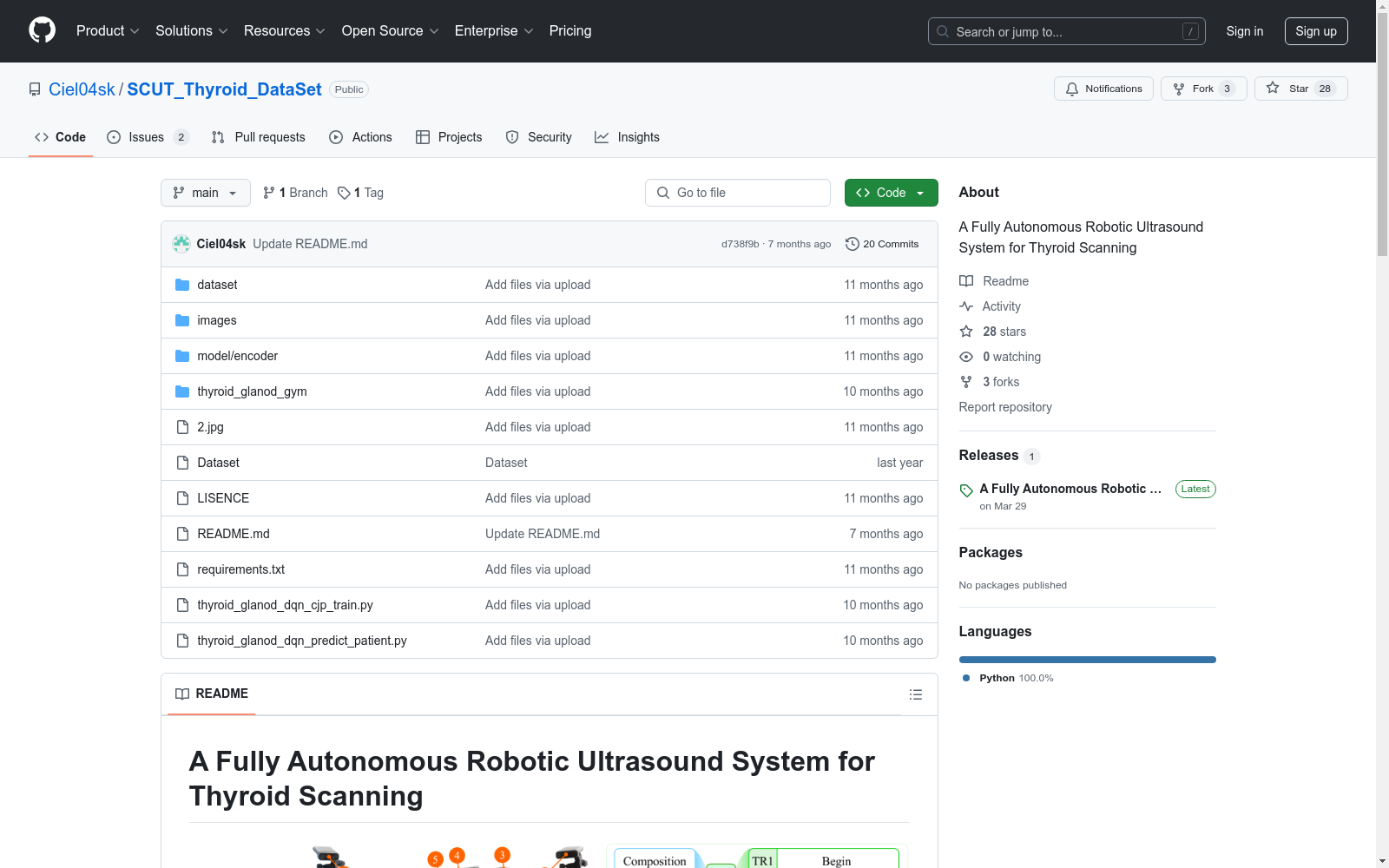Click commit hash d738f9b
This screenshot has width=1389, height=868.
741,244
